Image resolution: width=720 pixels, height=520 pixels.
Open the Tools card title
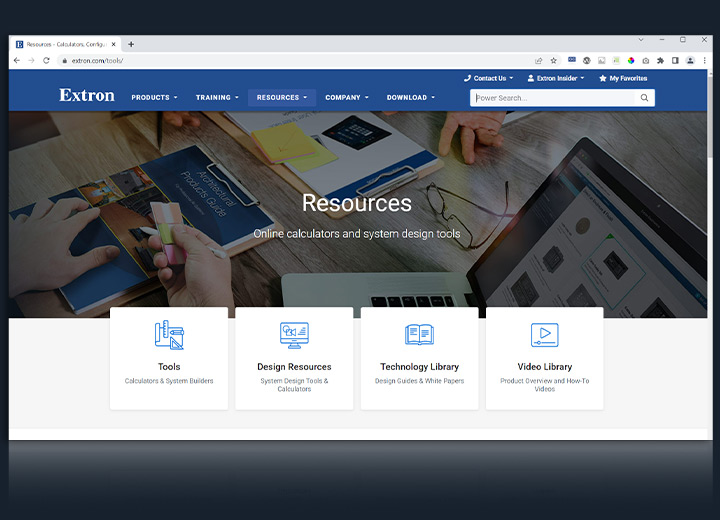coord(169,367)
